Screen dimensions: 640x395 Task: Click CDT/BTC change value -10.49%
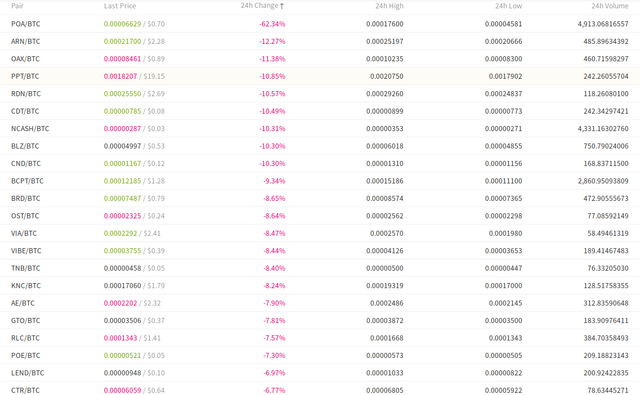pos(272,111)
